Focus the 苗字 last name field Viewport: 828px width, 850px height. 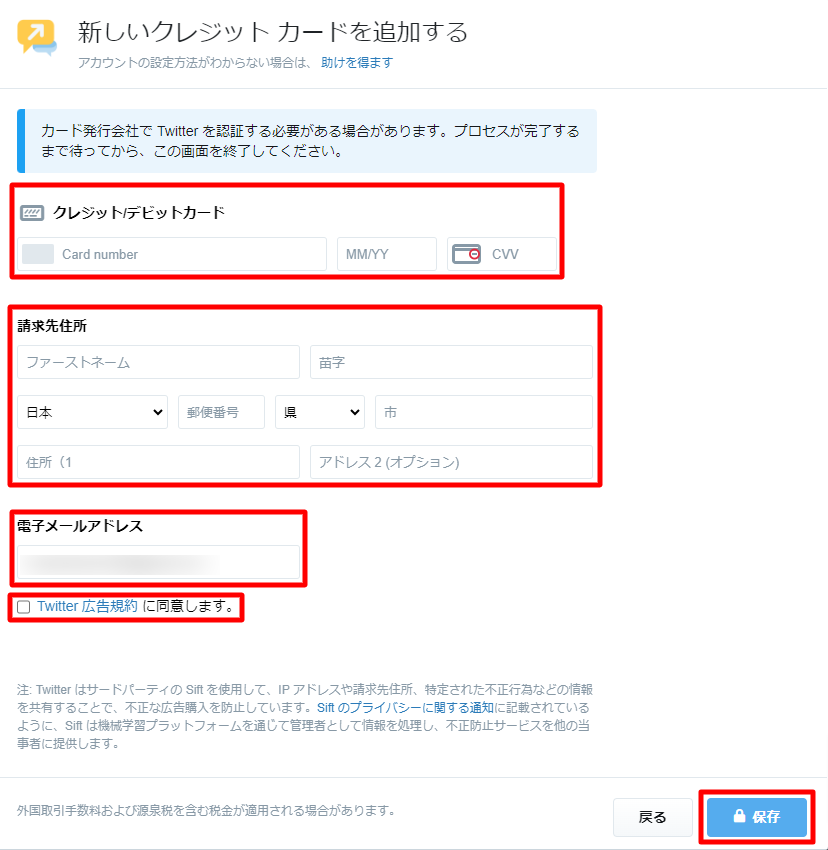451,362
